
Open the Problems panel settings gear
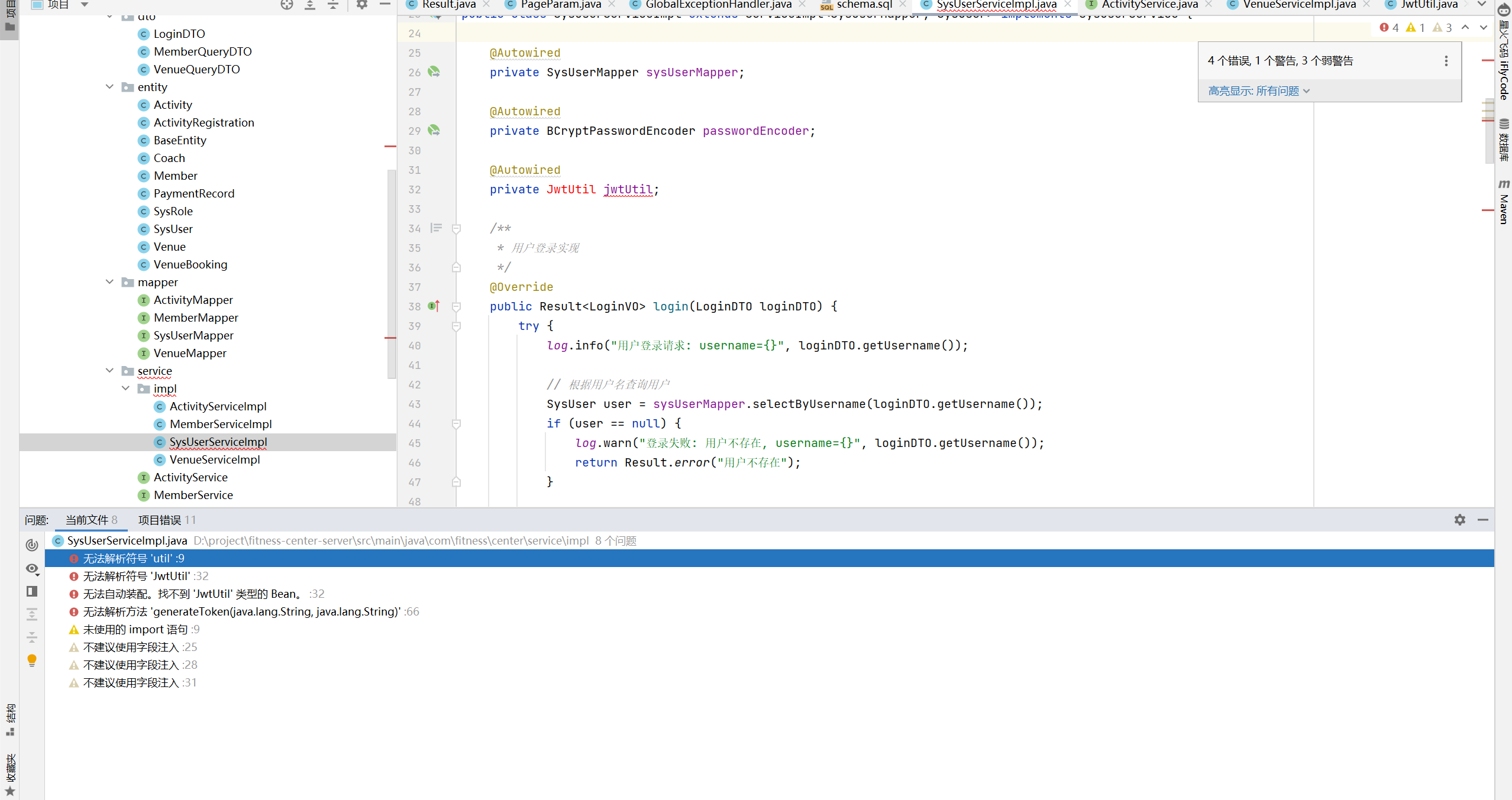click(1459, 520)
